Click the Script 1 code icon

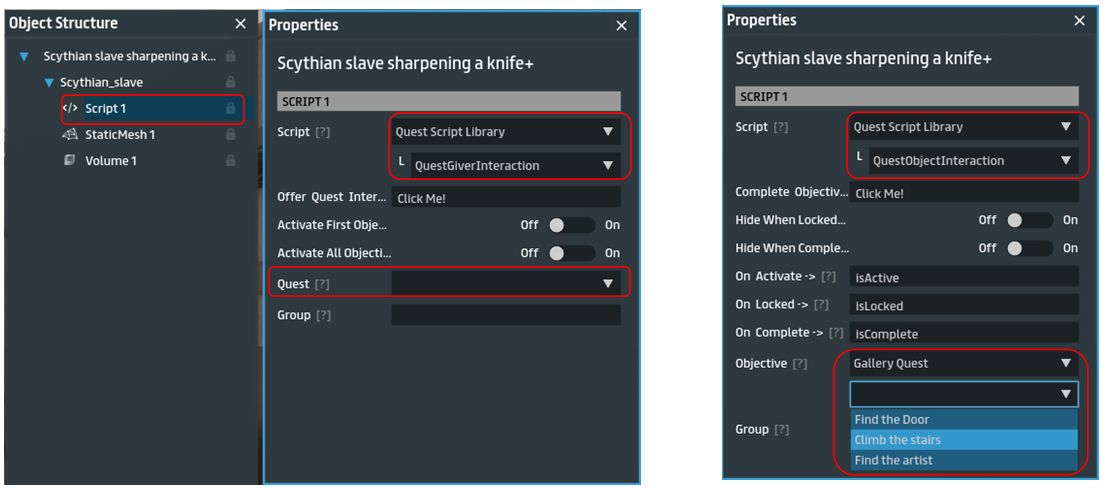point(70,108)
